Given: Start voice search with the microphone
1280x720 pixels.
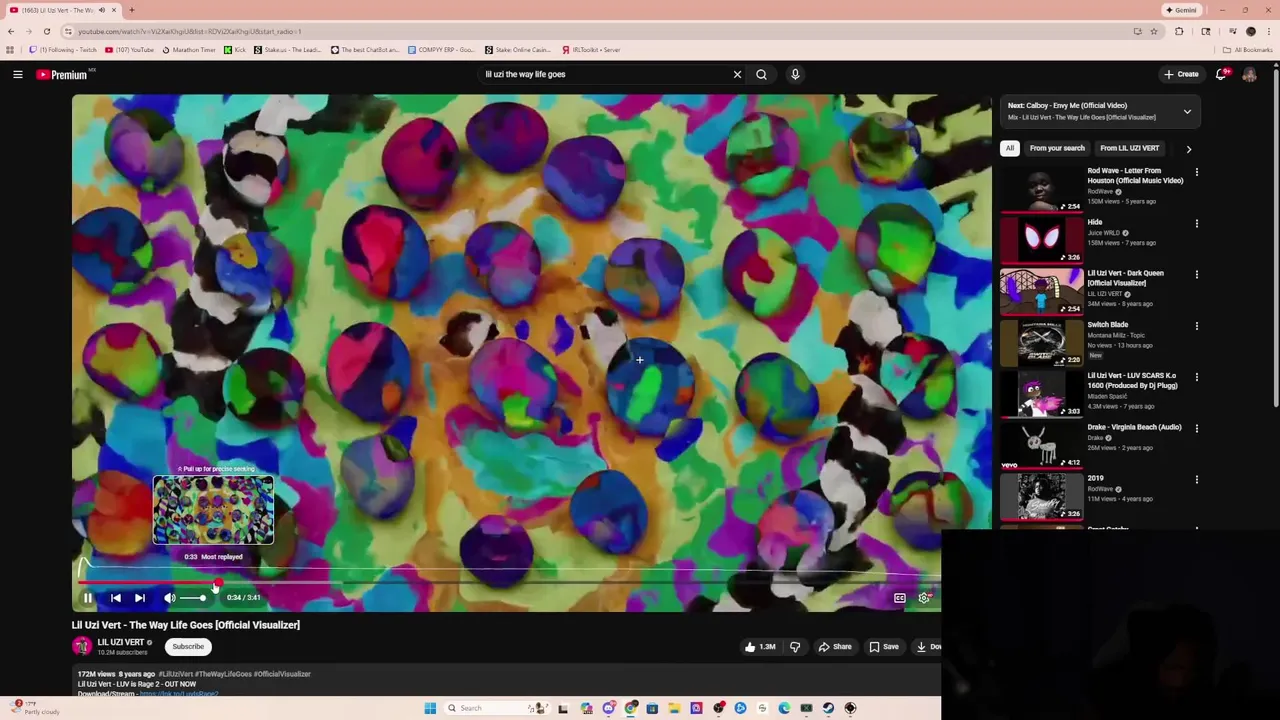Looking at the screenshot, I should click(x=795, y=74).
